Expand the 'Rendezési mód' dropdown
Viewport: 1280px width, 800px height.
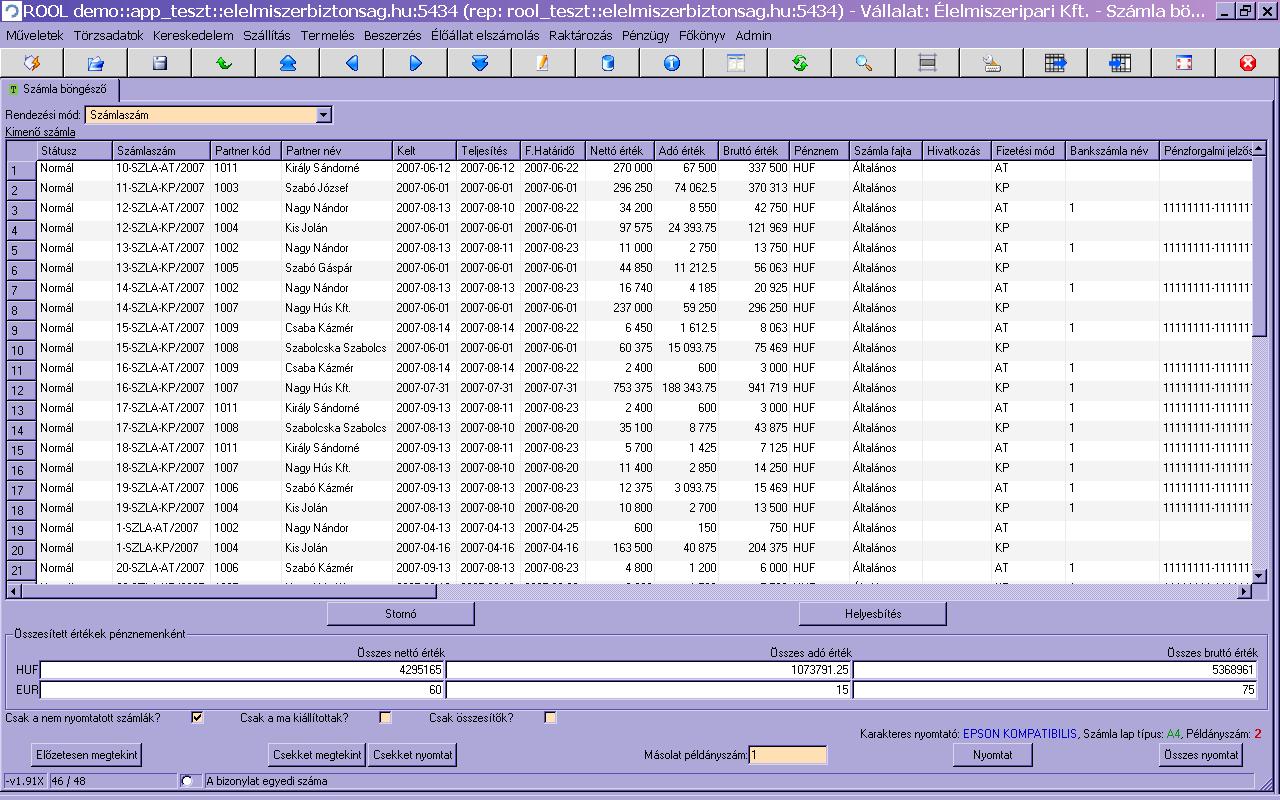tap(323, 115)
